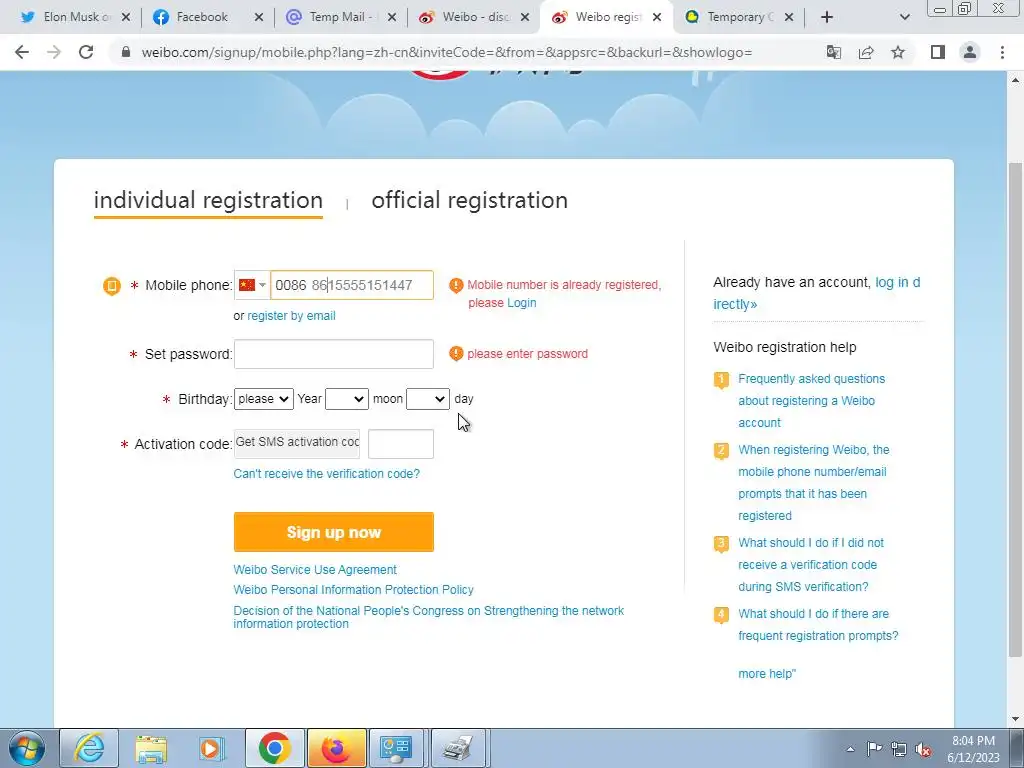Click the Sign up now button
1024x768 pixels.
coord(334,532)
